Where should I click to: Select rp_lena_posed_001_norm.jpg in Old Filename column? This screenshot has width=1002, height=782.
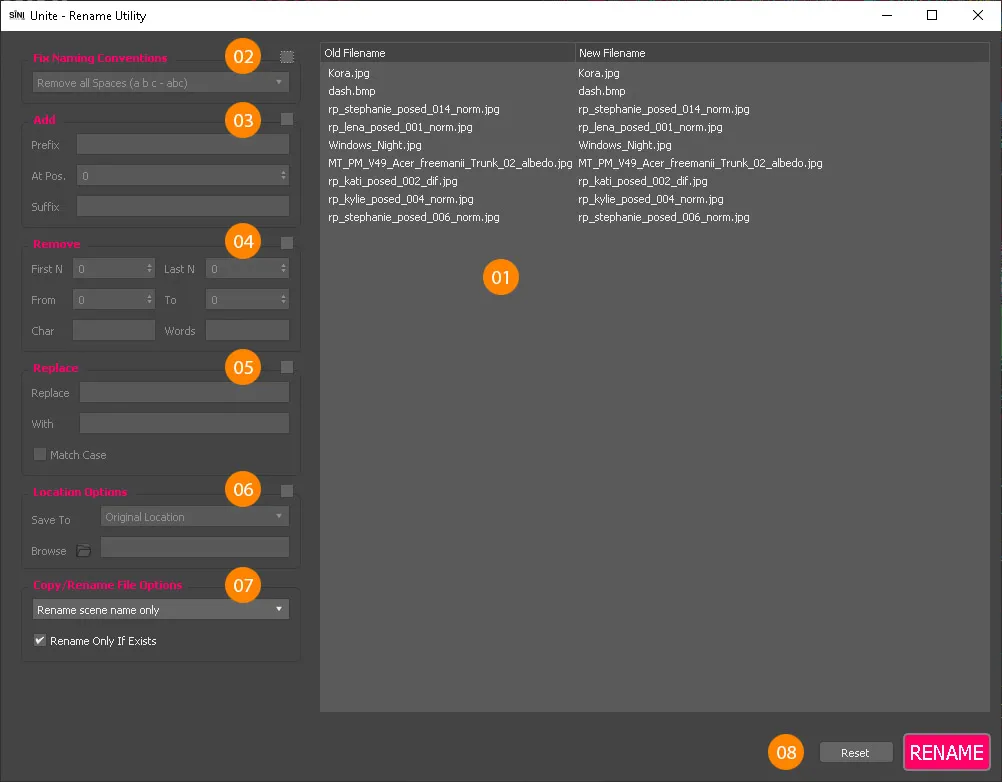(400, 127)
